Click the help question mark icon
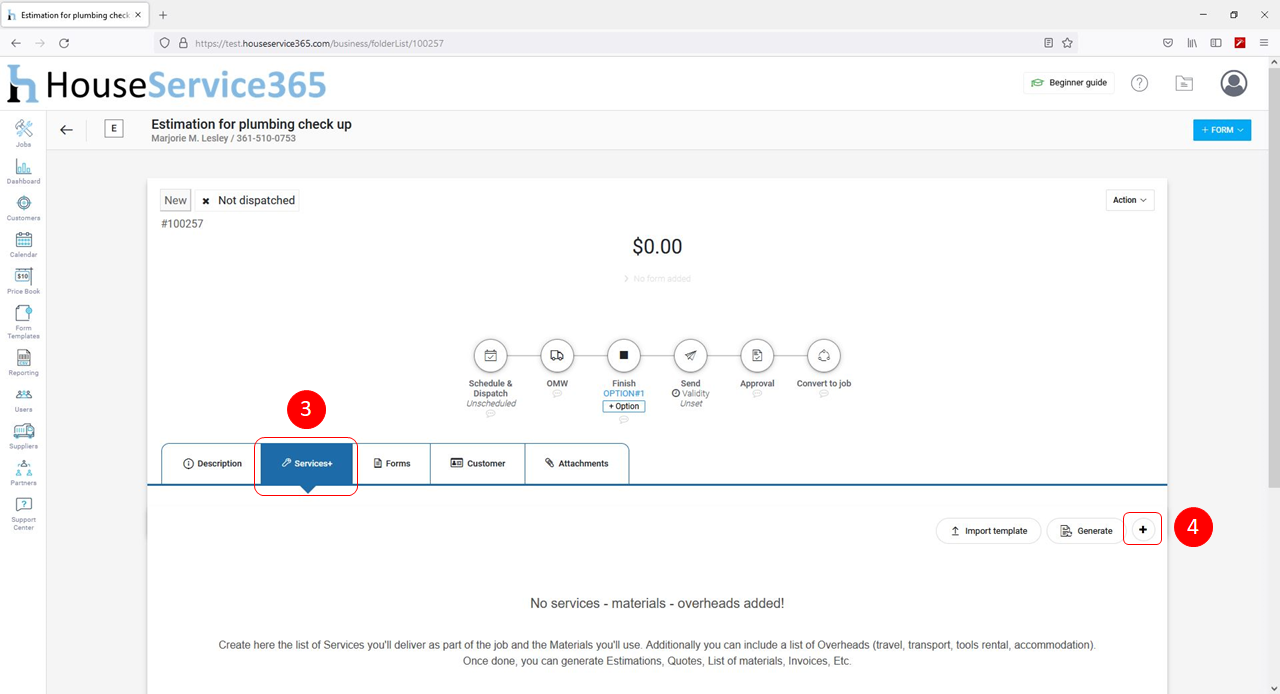 coord(1139,83)
